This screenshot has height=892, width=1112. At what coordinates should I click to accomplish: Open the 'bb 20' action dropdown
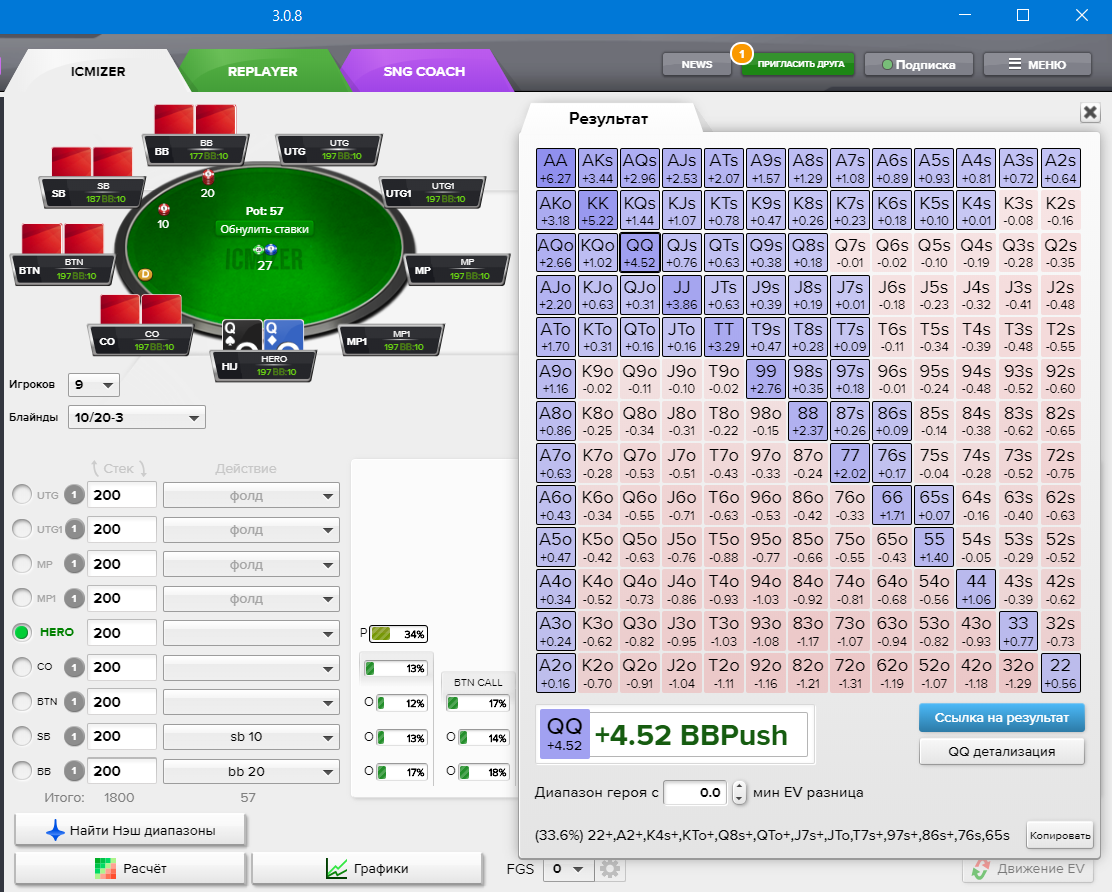(251, 771)
